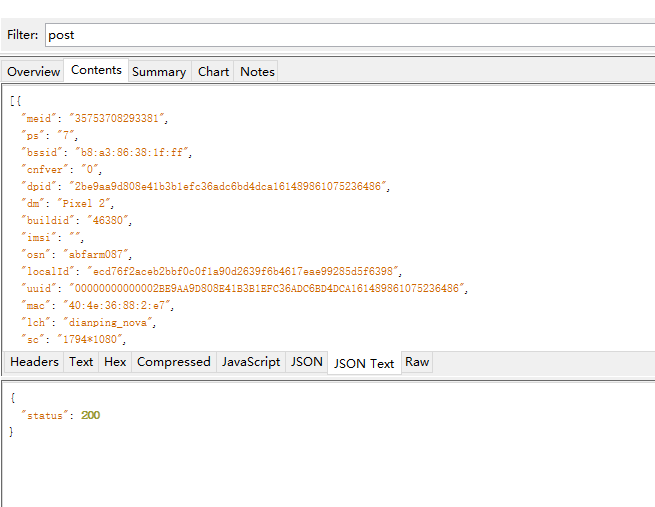Click the bssid value b8:a3:86:38:1f:ff

[132, 152]
